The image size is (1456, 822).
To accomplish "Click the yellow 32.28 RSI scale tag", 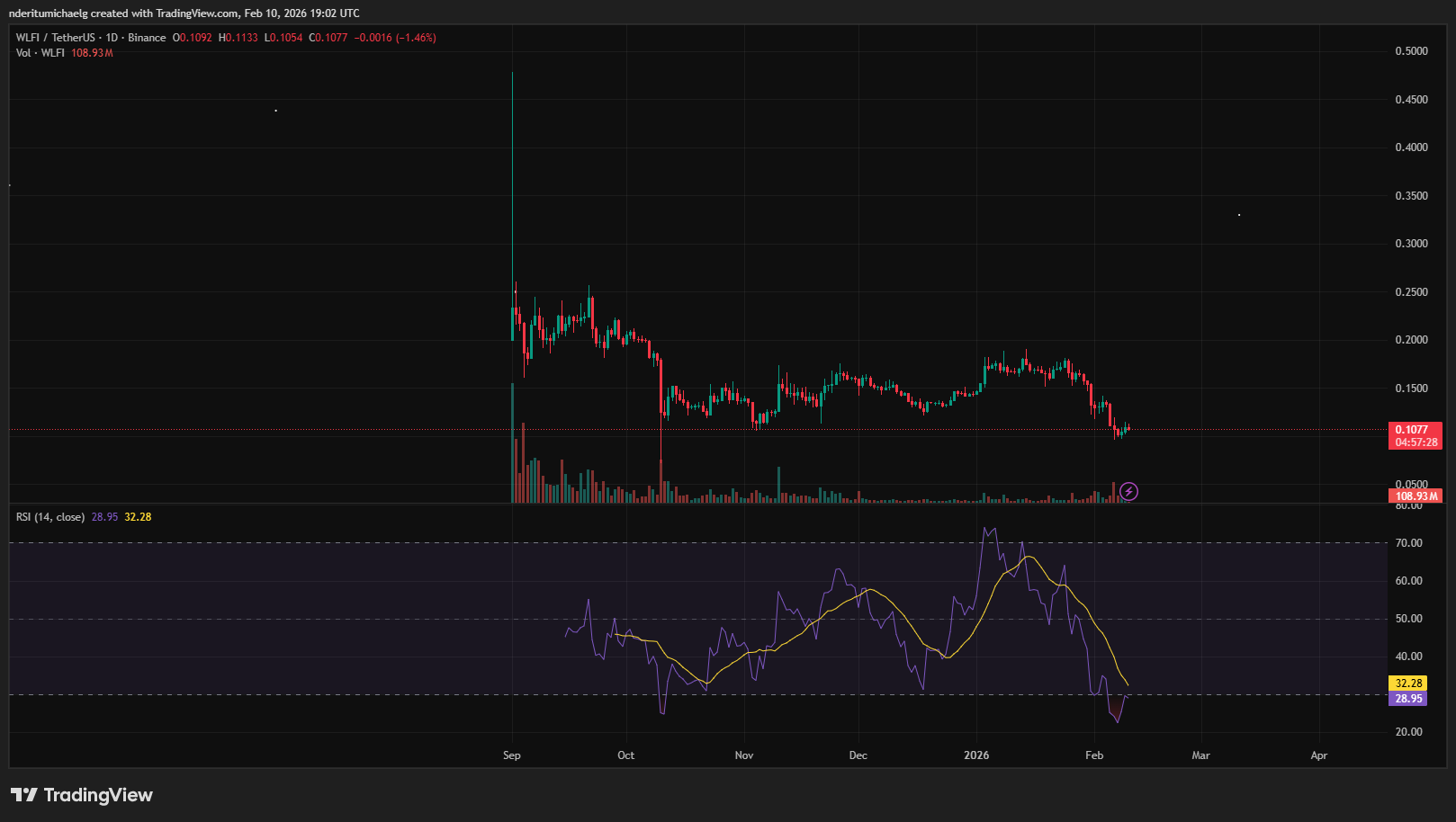I will pos(1408,684).
